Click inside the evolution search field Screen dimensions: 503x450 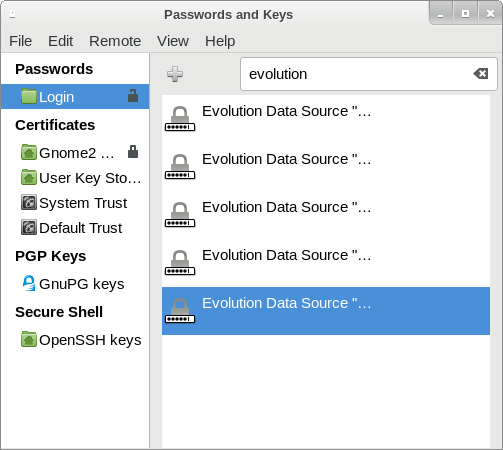click(x=358, y=74)
